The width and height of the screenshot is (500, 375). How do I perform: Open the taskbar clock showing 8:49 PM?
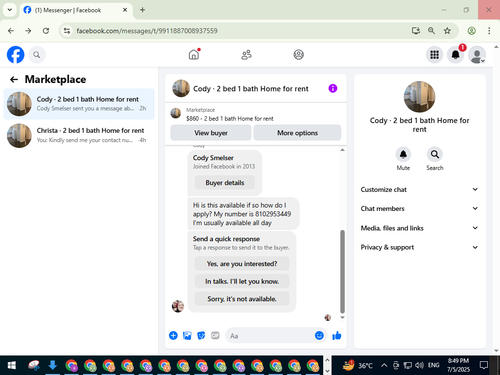pyautogui.click(x=458, y=365)
